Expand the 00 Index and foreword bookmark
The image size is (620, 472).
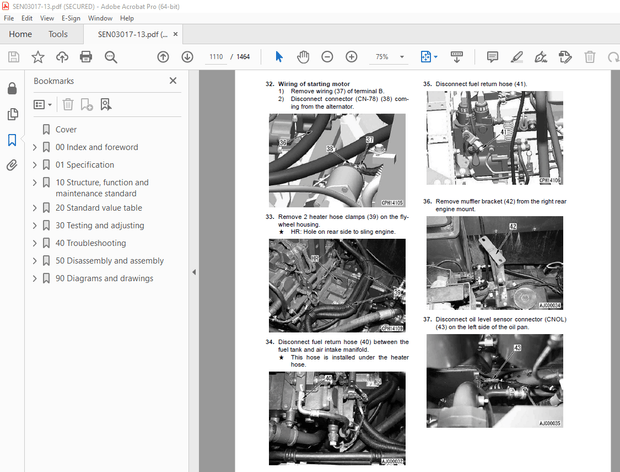(x=35, y=147)
